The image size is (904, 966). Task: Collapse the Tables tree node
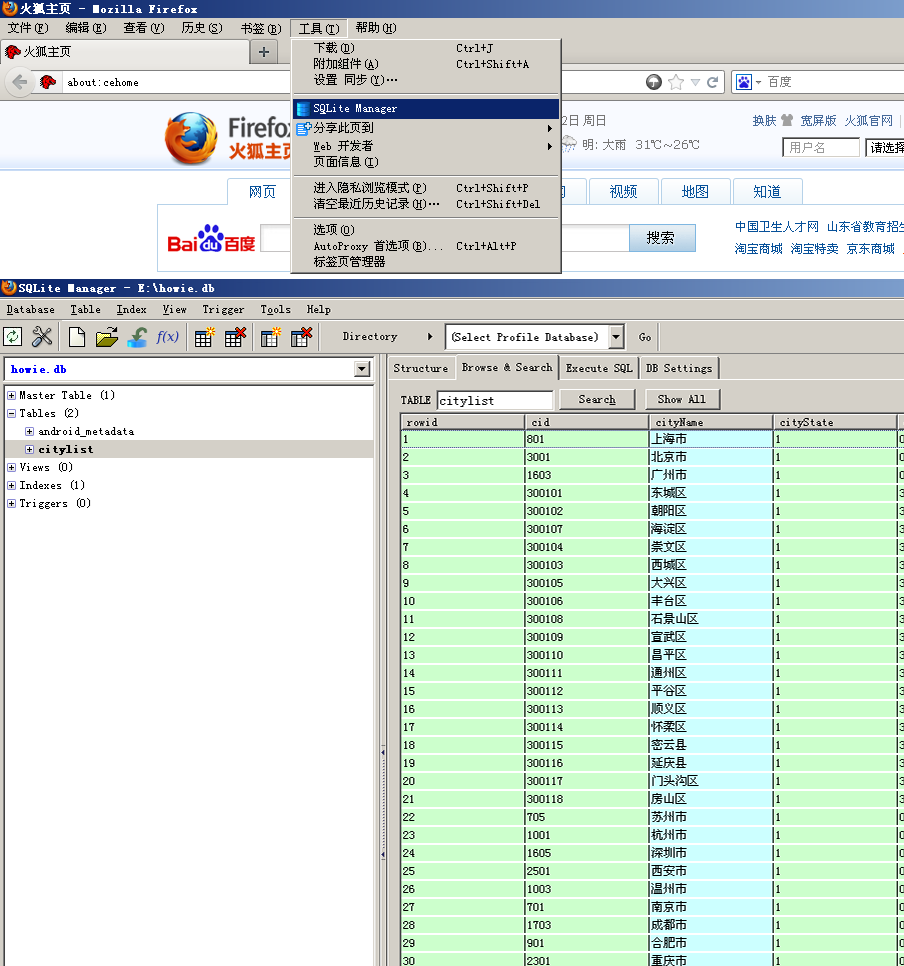[11, 414]
